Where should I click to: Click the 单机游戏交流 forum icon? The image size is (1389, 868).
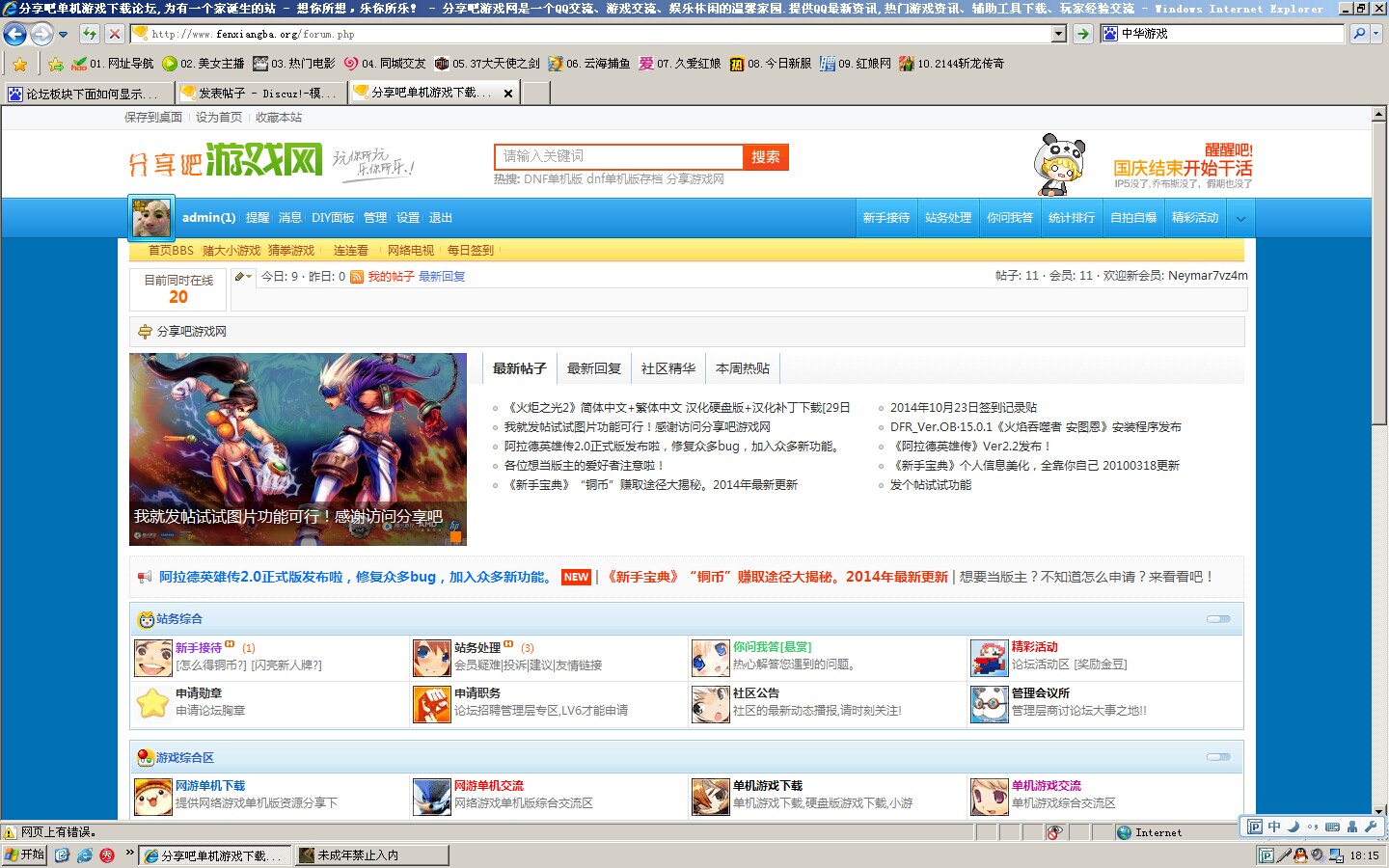989,797
